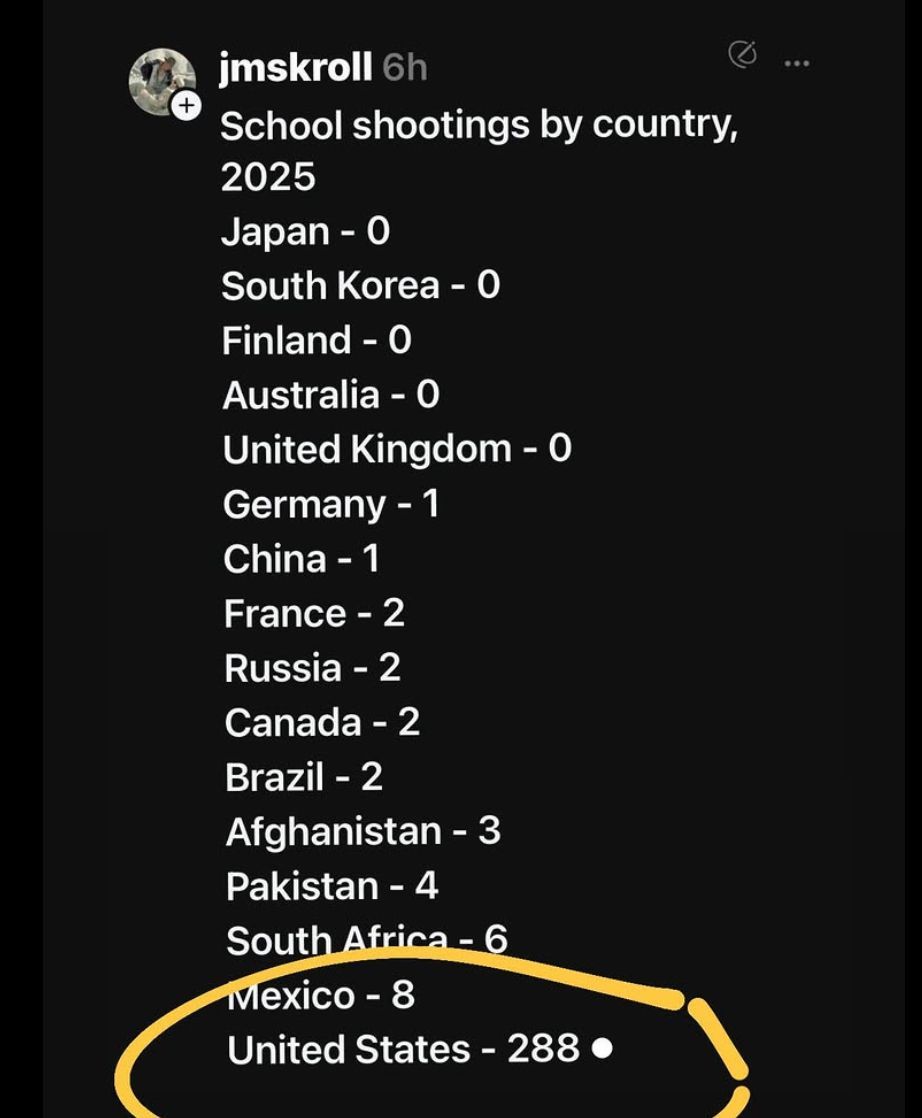Tap the "School shootings by country" heading
922x1118 pixels.
coord(478,127)
